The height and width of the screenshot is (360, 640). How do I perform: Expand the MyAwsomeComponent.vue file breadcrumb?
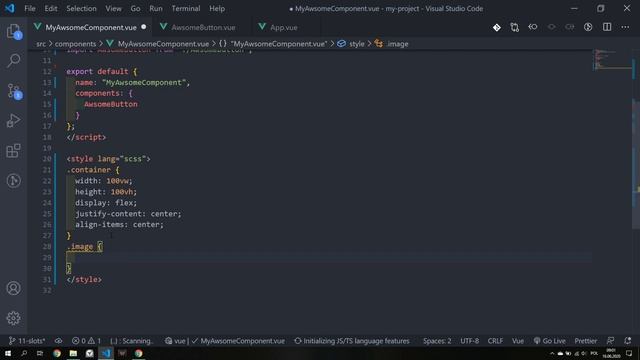[158, 44]
